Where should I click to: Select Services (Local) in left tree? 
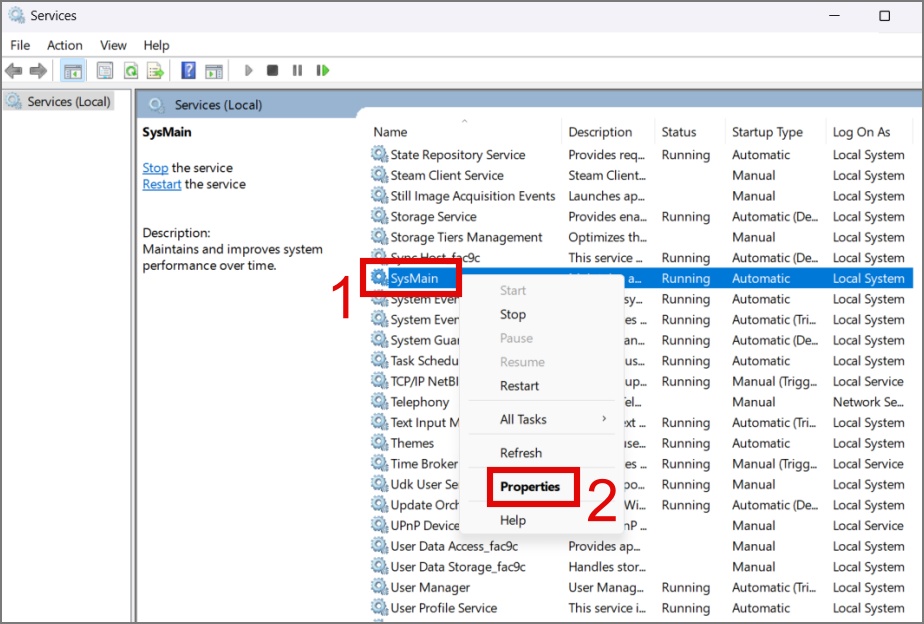tap(69, 101)
